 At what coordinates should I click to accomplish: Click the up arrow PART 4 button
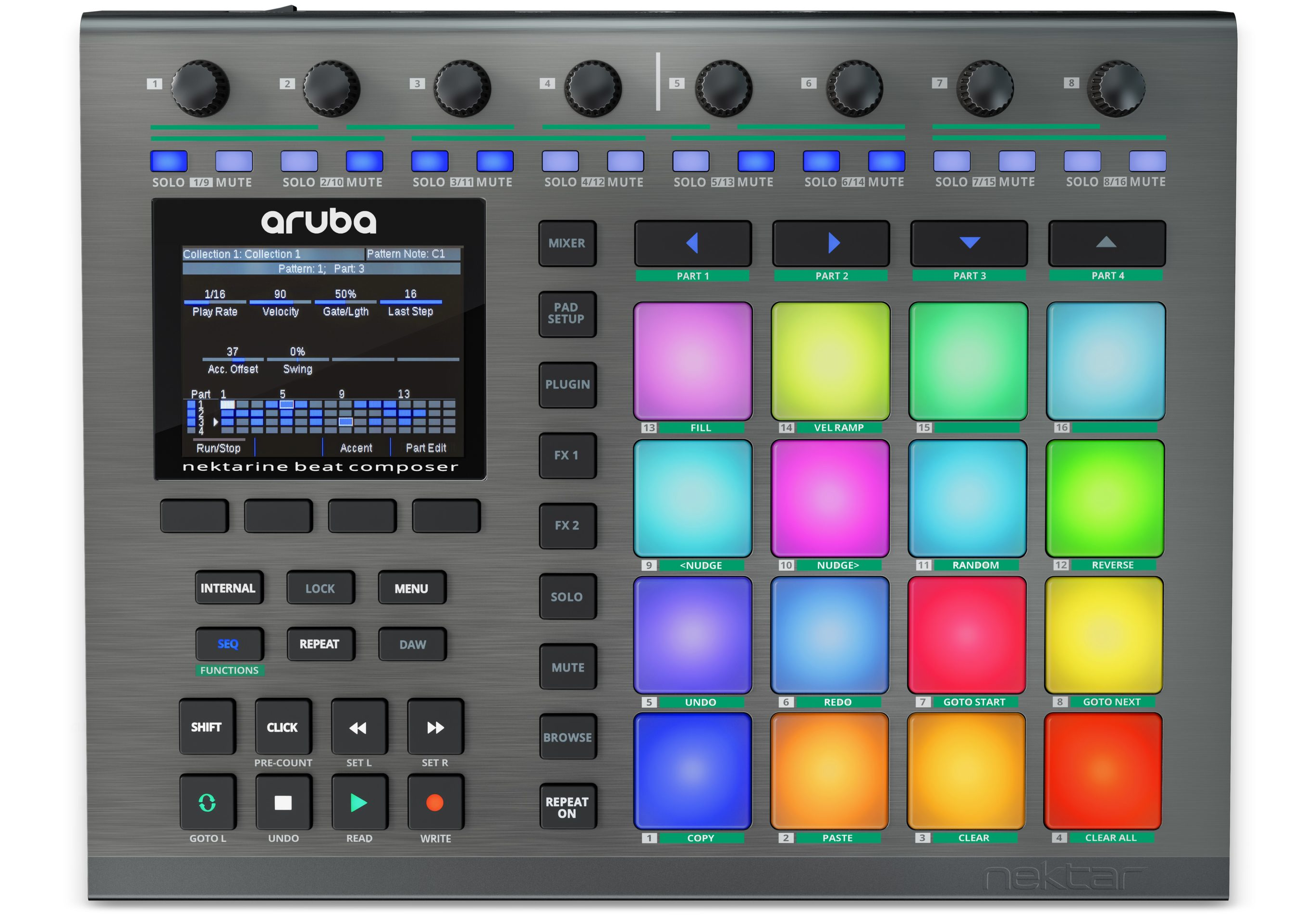pos(1107,243)
